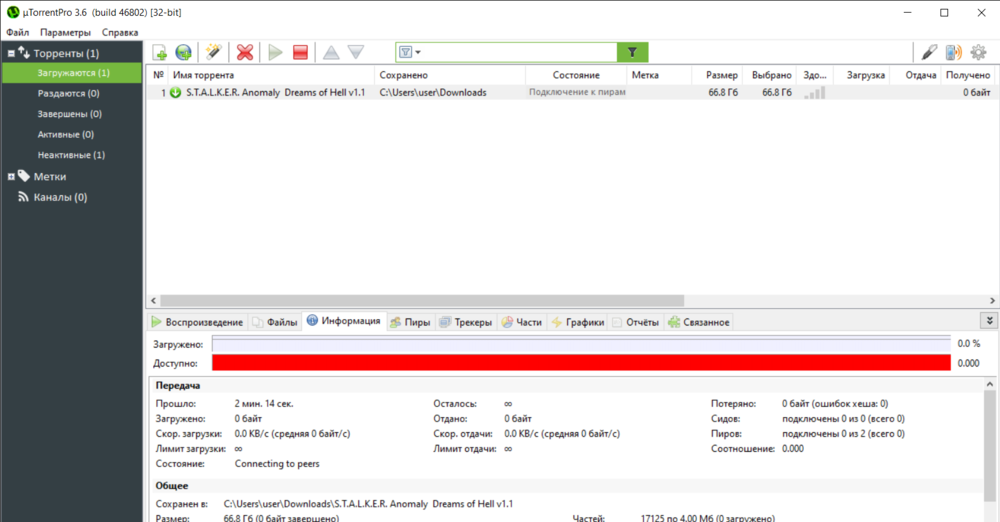The height and width of the screenshot is (522, 1000).
Task: Collapse the detail pane with double-chevron button
Action: coord(989,320)
